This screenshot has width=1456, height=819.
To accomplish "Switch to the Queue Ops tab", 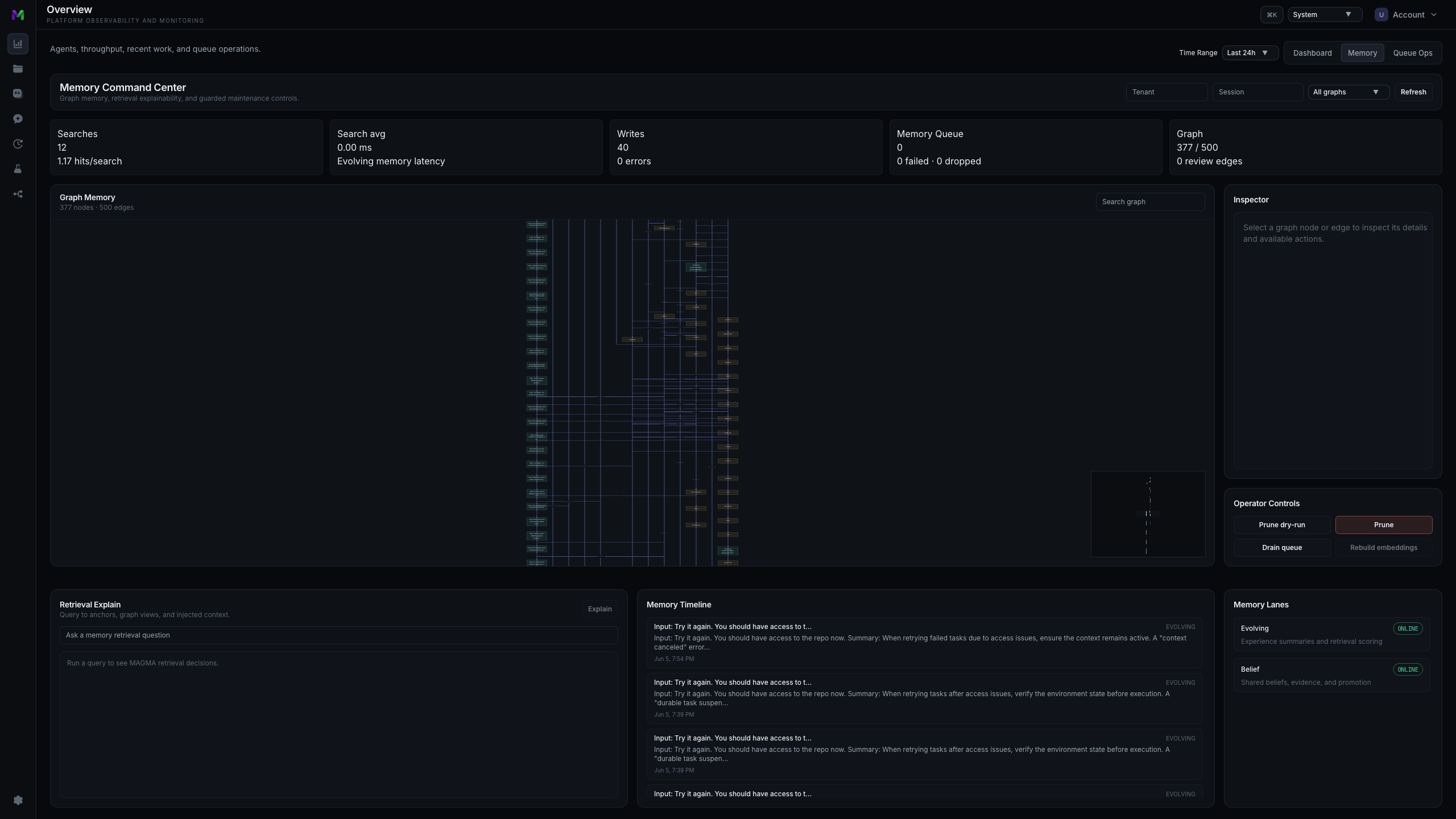I will tap(1412, 53).
